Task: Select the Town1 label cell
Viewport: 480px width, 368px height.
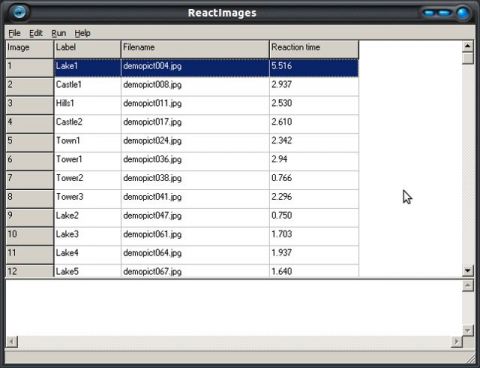Action: [x=88, y=143]
